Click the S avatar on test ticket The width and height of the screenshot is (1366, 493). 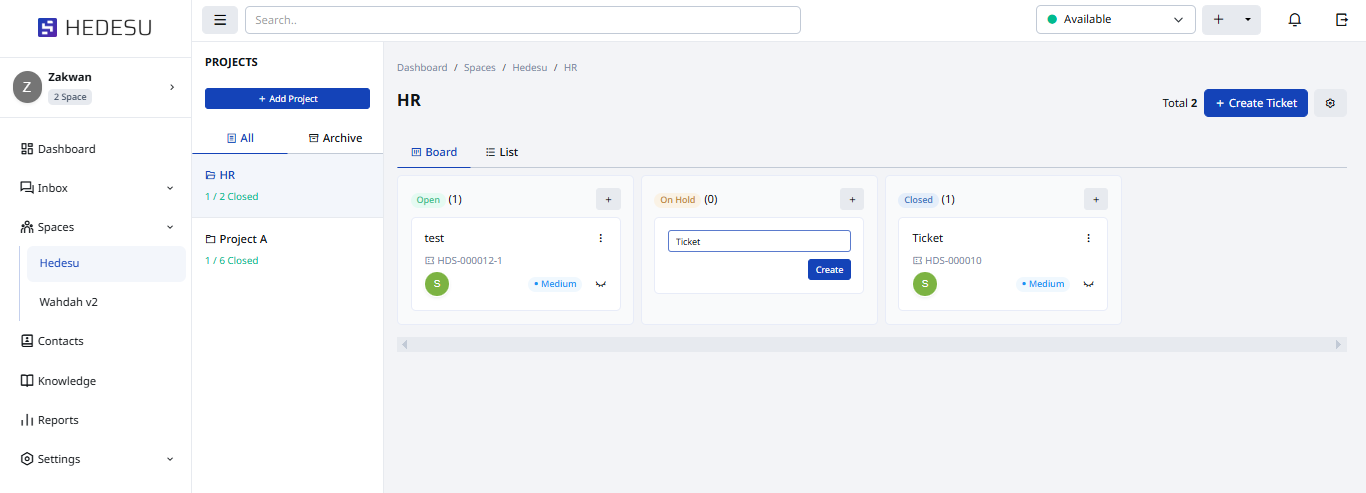(437, 284)
